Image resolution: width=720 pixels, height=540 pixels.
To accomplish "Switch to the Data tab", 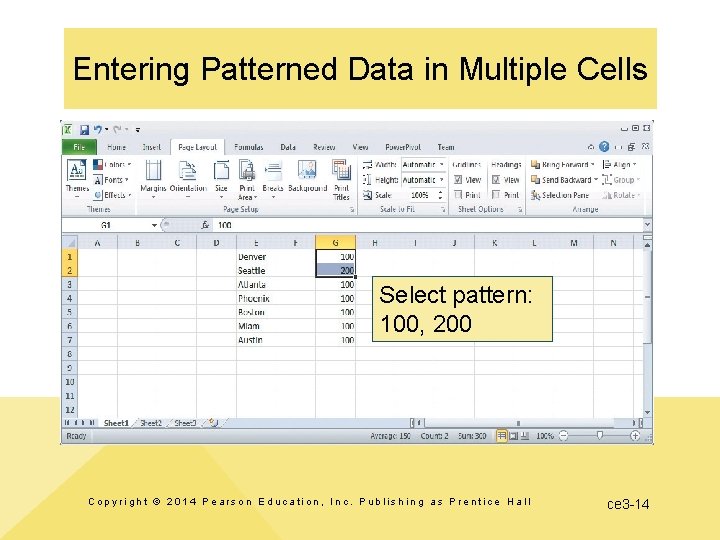I will (x=288, y=147).
